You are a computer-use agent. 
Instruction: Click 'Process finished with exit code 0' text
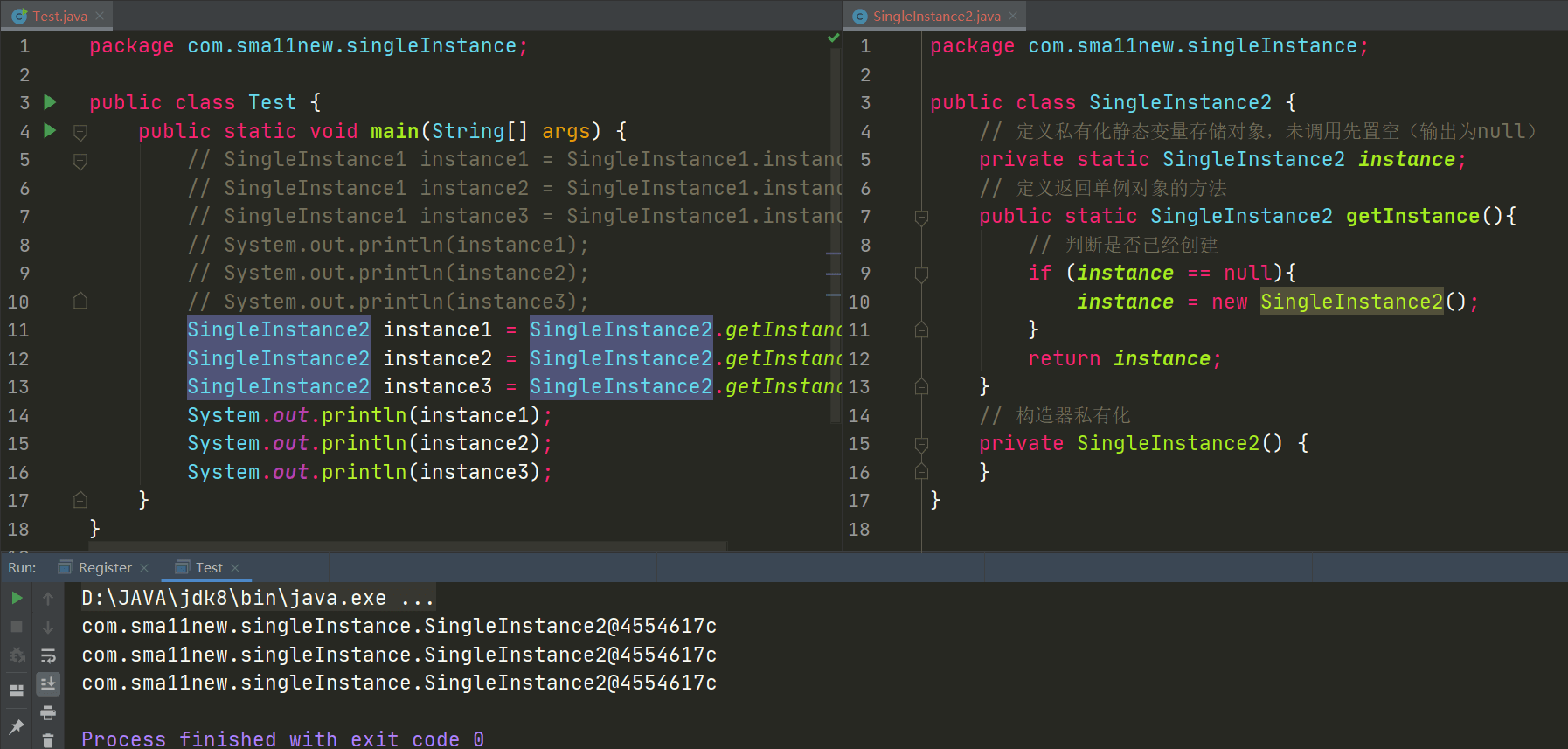point(282,739)
